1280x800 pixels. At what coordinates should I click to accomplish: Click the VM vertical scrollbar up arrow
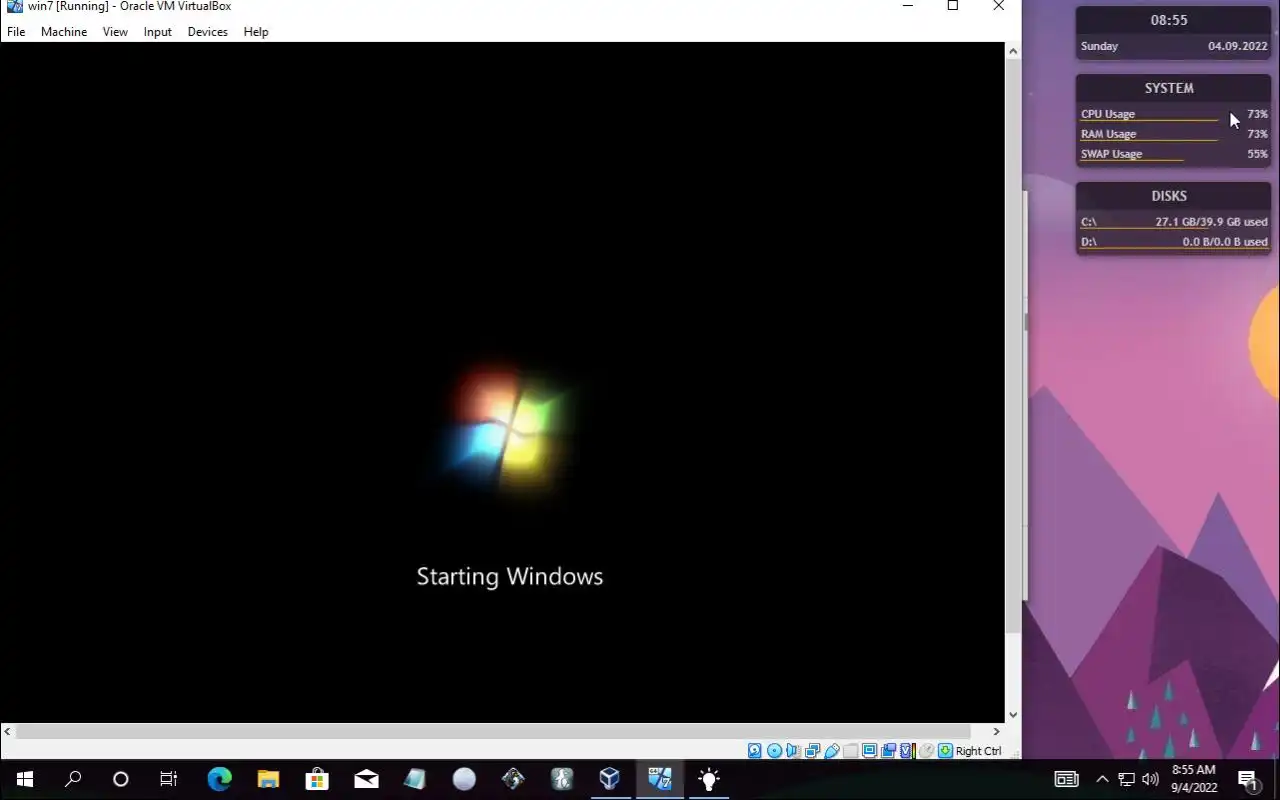[x=1013, y=51]
